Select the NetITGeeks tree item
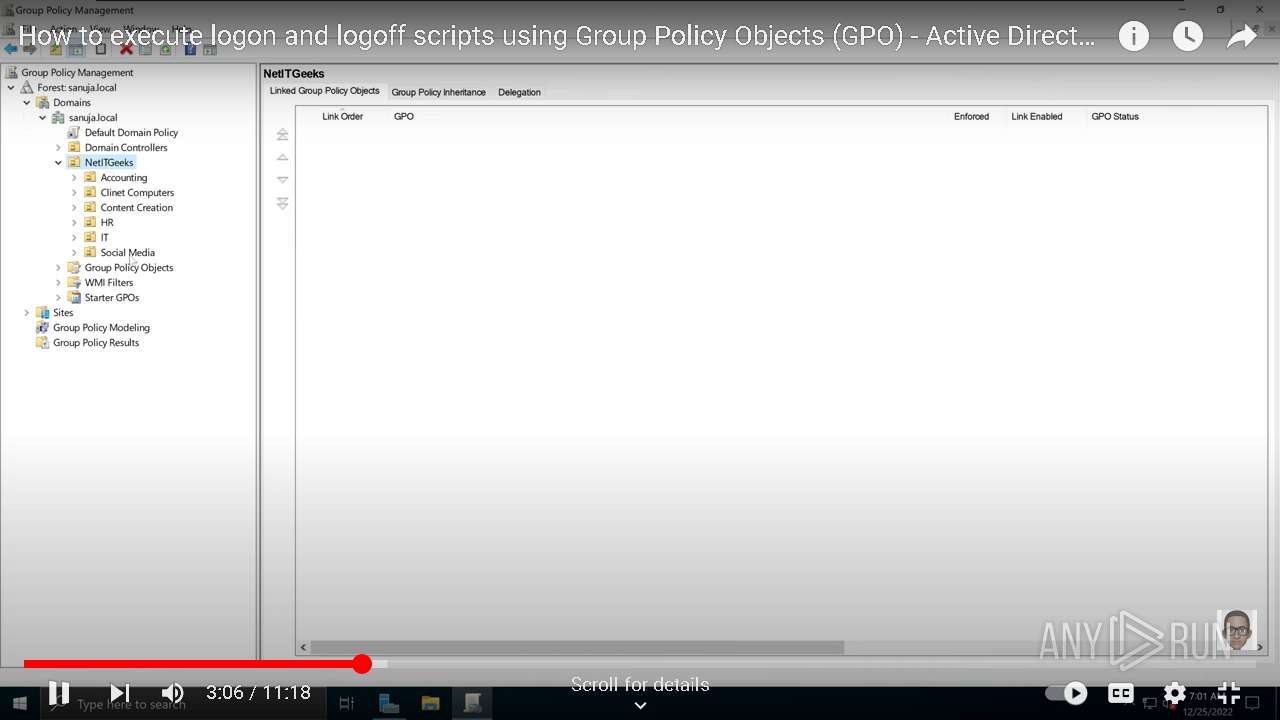 tap(109, 163)
